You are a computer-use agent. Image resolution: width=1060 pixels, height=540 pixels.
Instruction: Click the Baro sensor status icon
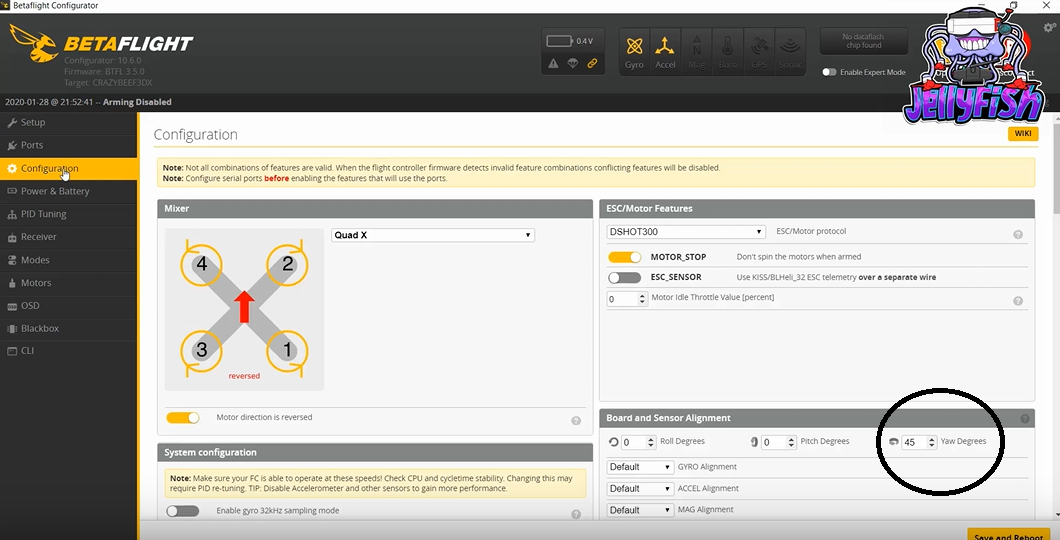727,51
